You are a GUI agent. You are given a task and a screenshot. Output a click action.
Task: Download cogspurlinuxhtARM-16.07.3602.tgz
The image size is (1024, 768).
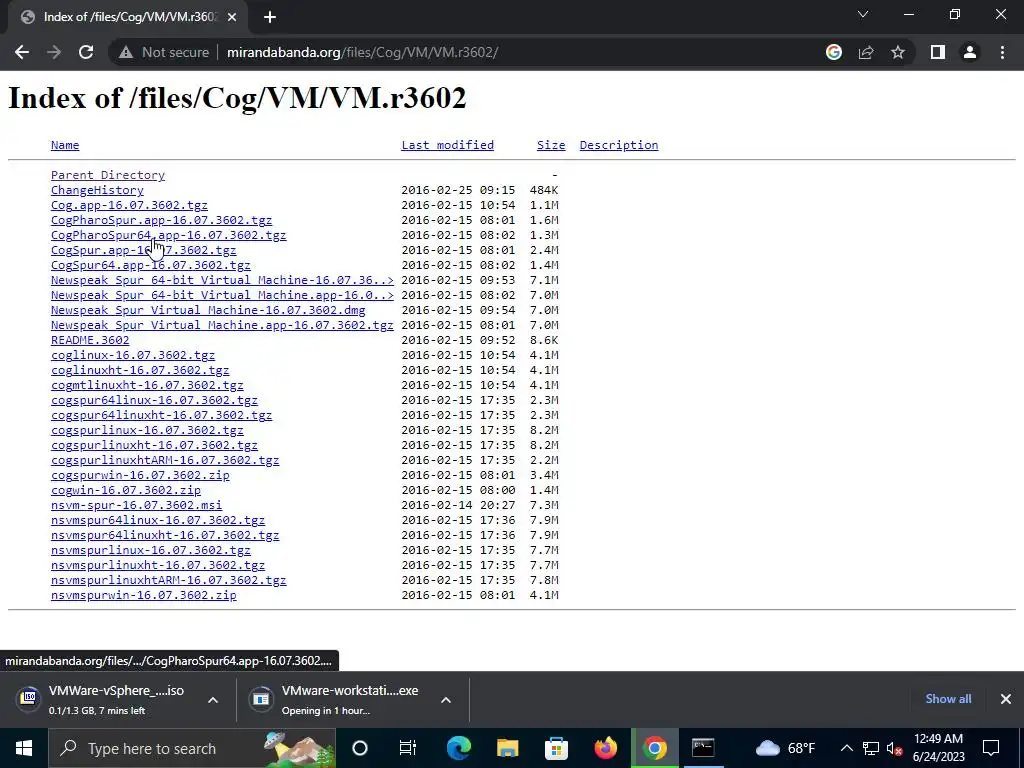pyautogui.click(x=165, y=460)
